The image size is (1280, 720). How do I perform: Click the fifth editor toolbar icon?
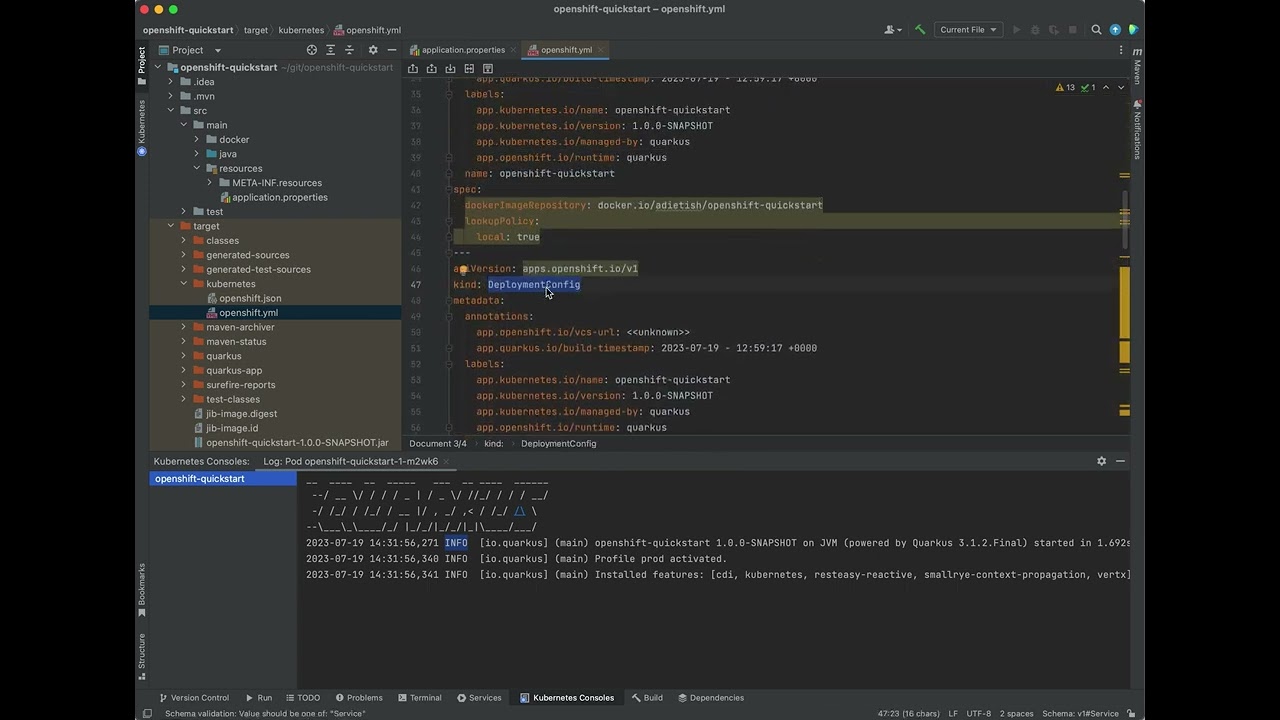click(x=488, y=69)
